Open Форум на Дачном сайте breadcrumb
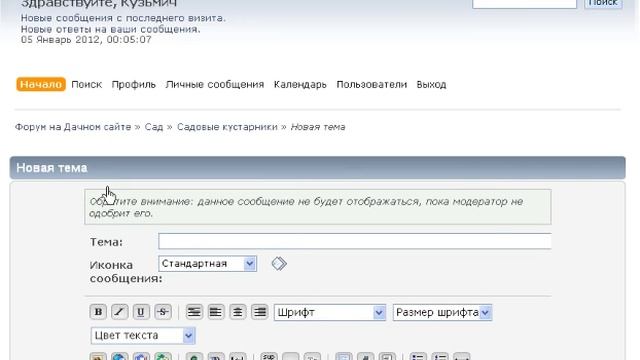 click(x=73, y=127)
